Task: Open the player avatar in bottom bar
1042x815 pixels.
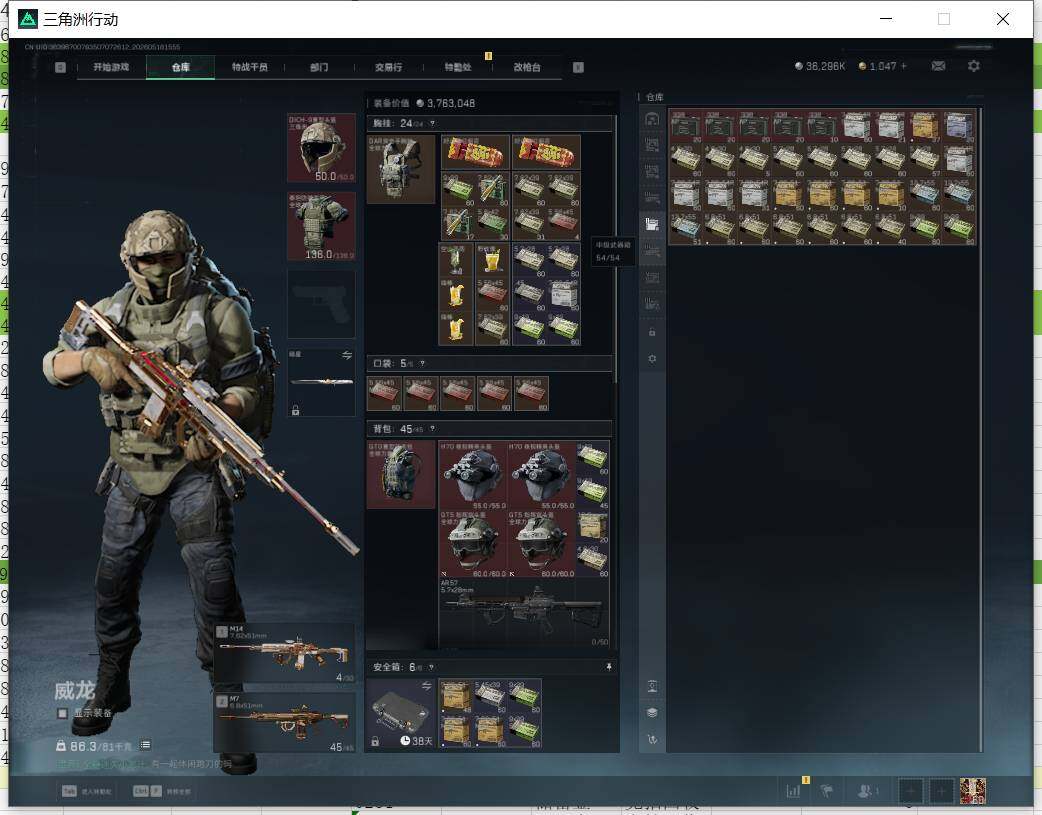Action: 973,791
